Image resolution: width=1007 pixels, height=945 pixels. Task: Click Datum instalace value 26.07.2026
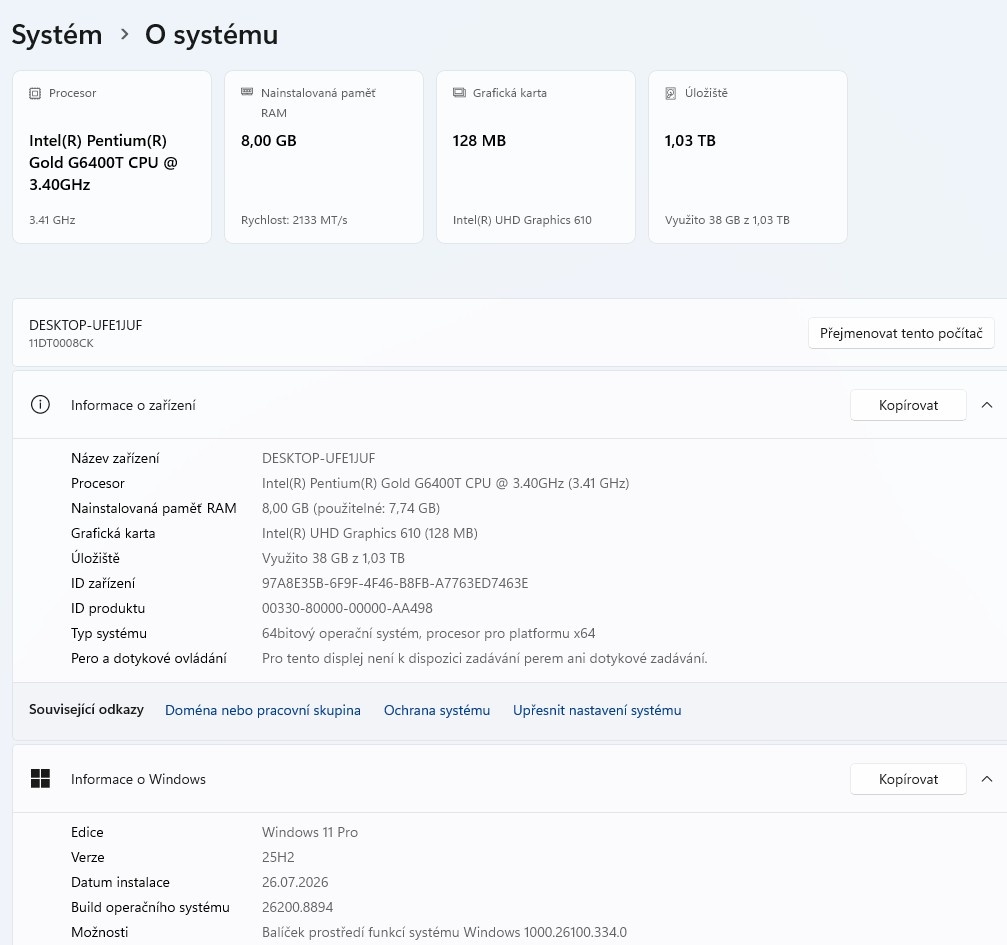point(295,882)
